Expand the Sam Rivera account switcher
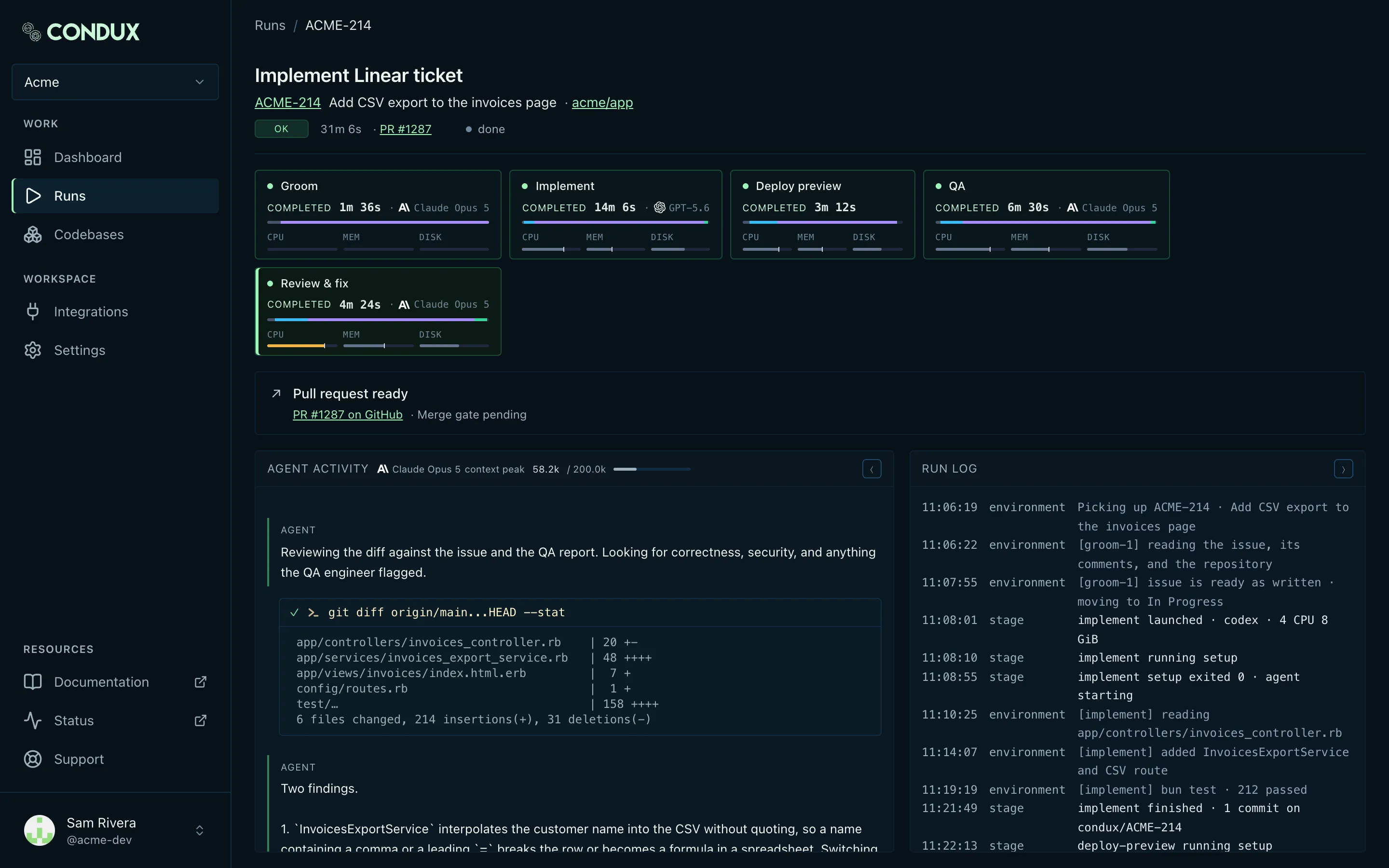Screen dimensions: 1389x868 point(200,831)
